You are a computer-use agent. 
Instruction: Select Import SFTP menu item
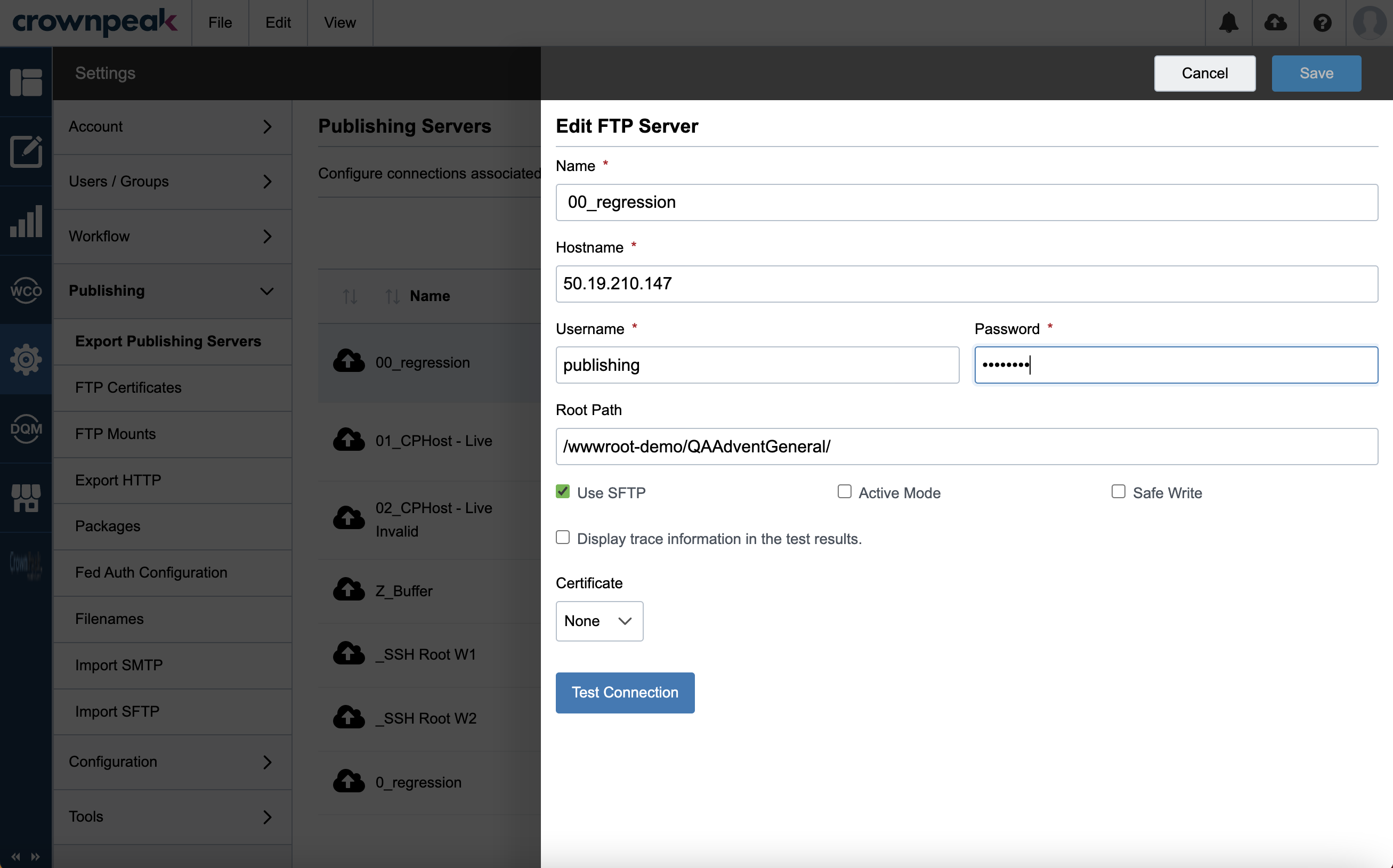tap(172, 712)
